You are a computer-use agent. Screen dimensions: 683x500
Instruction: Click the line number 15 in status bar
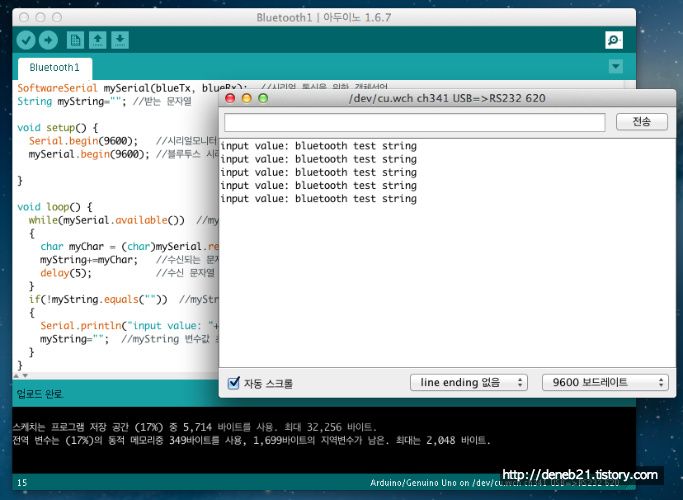point(22,483)
